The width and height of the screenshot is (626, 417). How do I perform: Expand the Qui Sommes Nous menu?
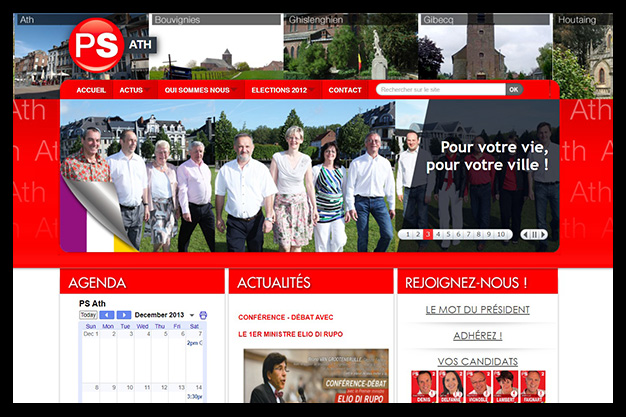197,90
